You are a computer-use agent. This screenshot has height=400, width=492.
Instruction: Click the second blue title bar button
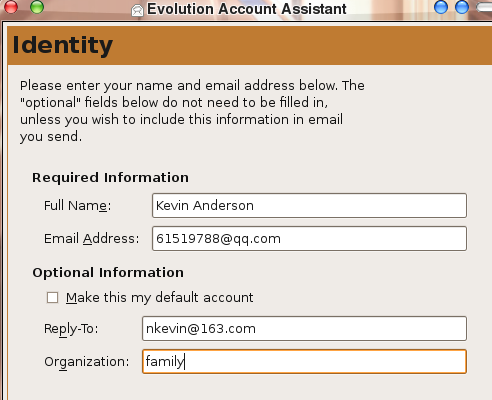[462, 7]
